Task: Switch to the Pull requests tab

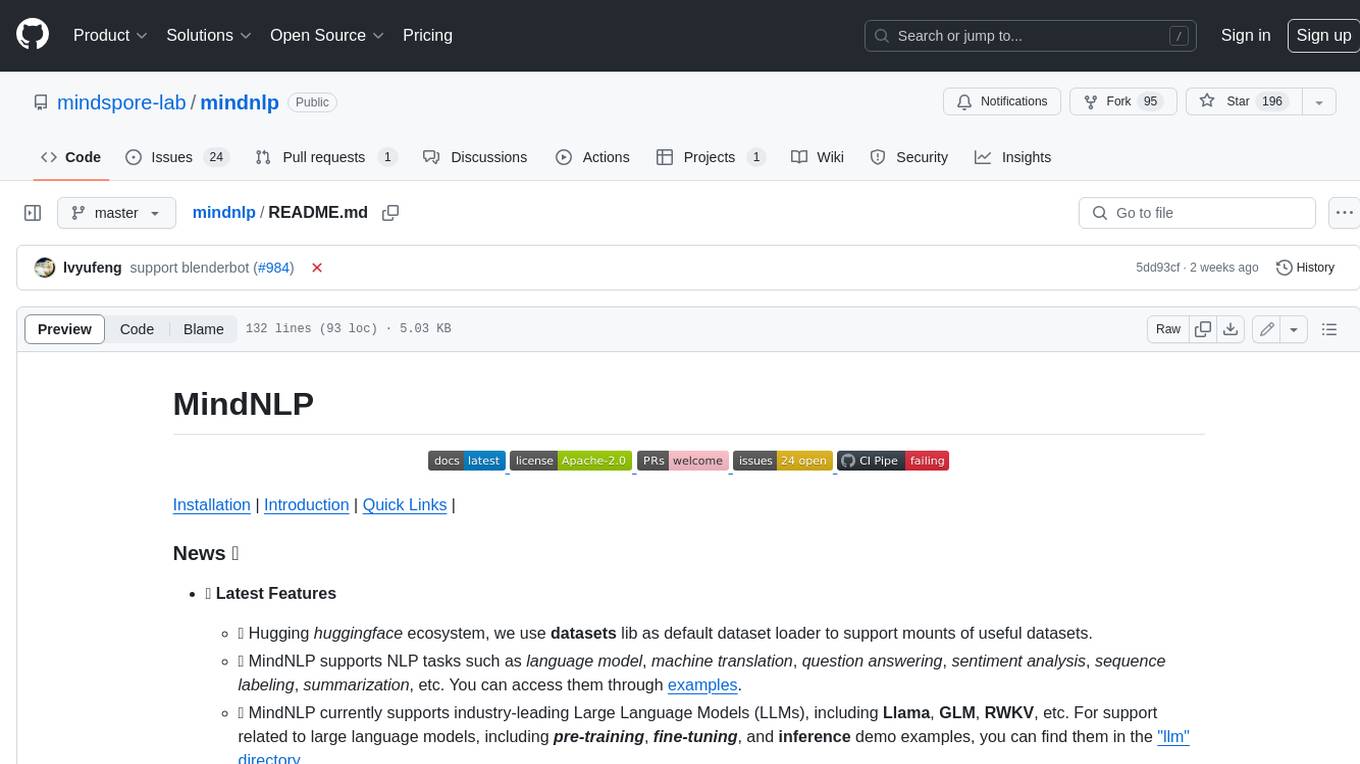Action: pos(326,157)
